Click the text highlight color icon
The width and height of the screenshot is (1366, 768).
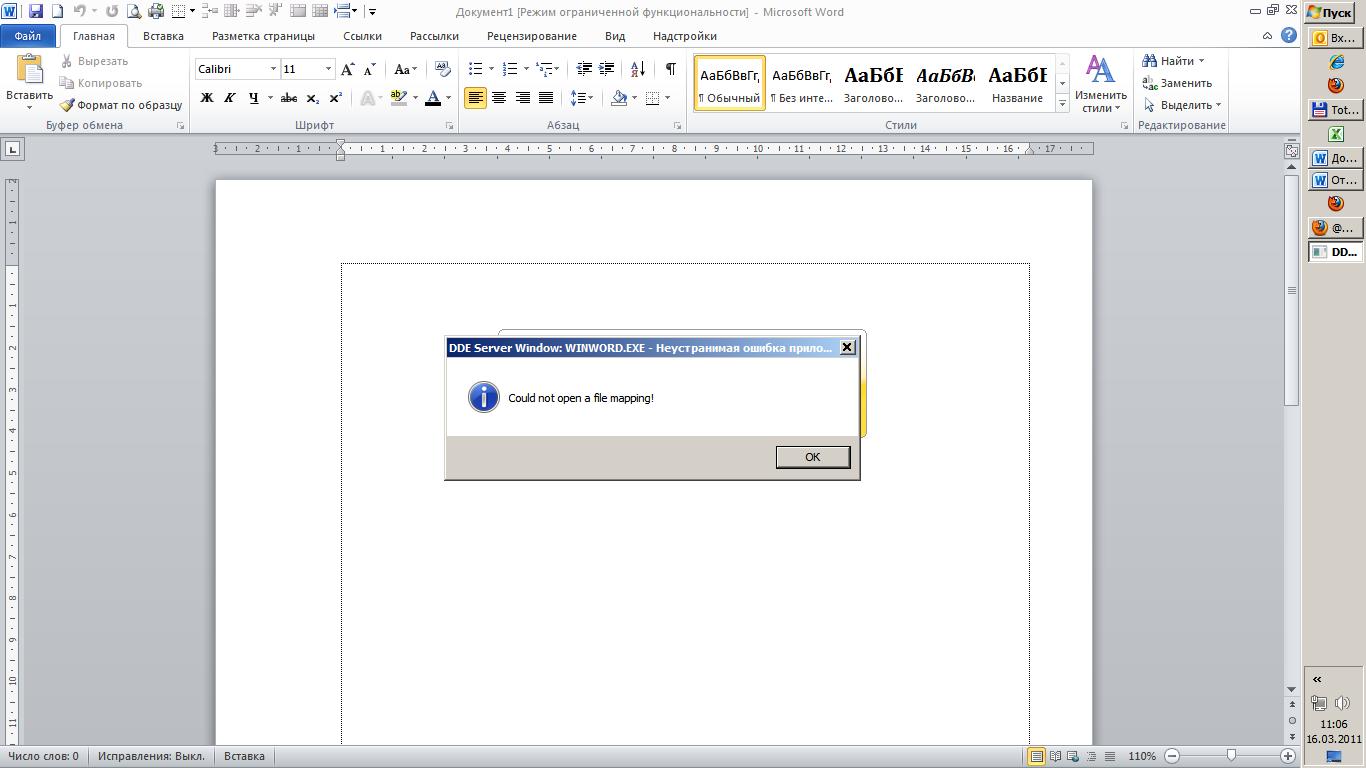398,98
